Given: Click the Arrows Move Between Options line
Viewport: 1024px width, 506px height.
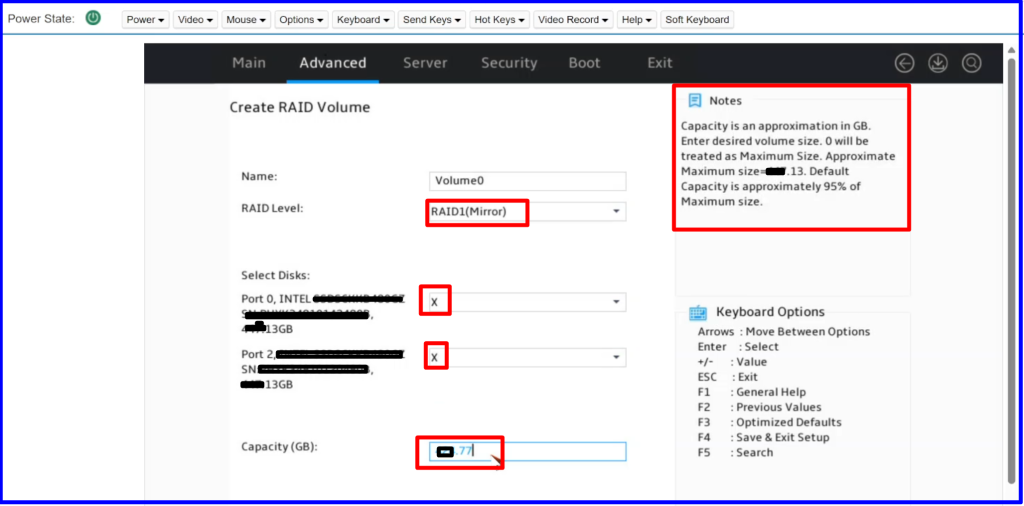Looking at the screenshot, I should coord(784,332).
